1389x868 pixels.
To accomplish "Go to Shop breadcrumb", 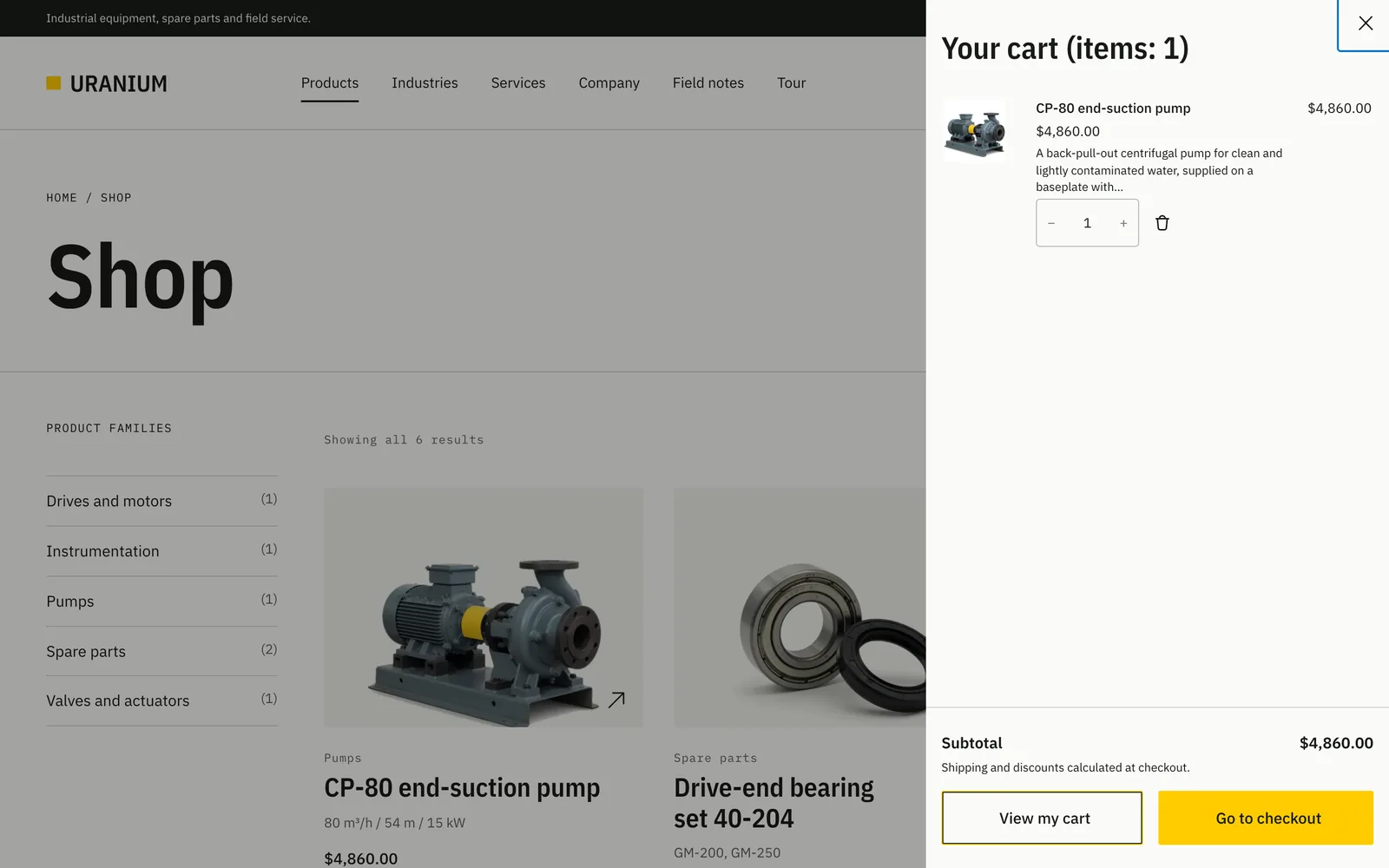I will click(116, 198).
